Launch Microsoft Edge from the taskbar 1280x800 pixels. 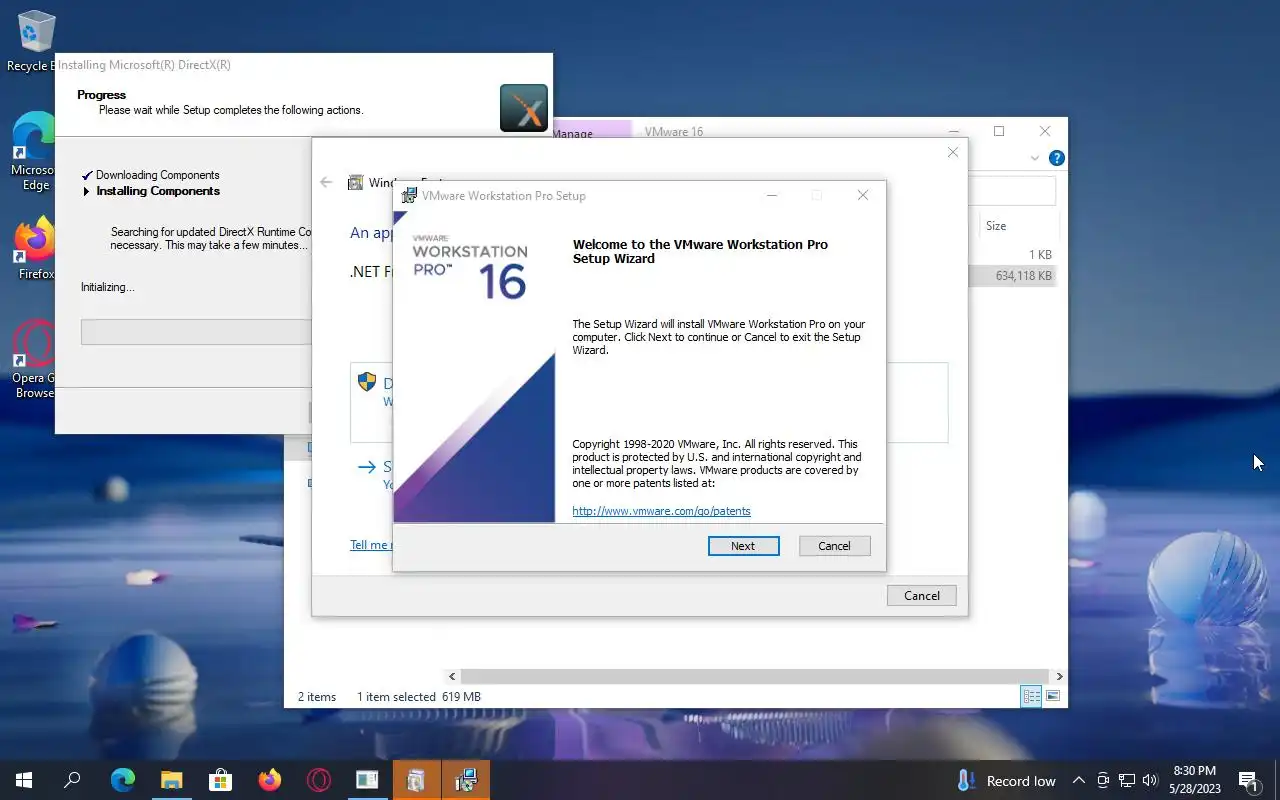tap(122, 780)
